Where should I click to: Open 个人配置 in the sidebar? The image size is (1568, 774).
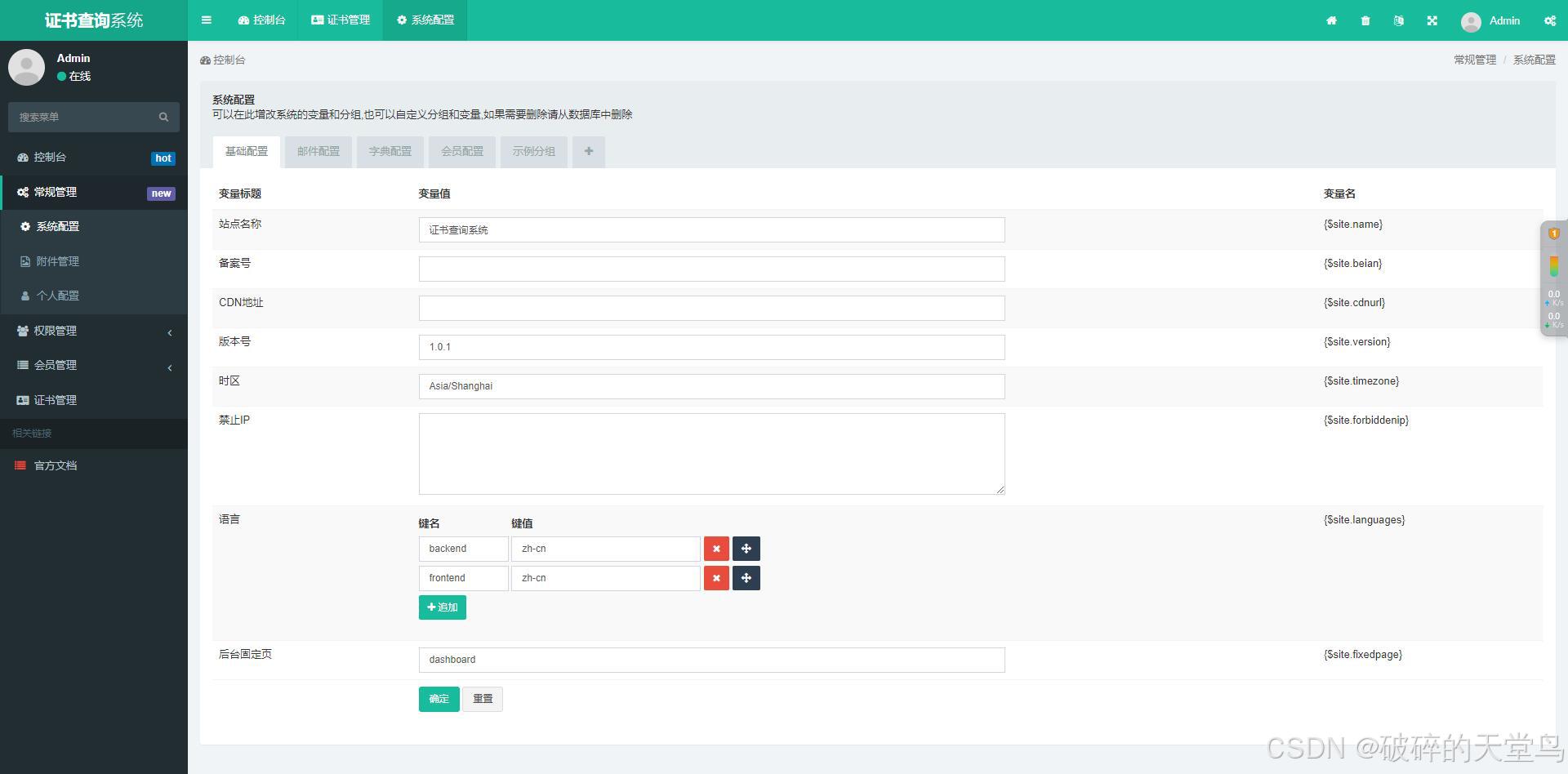click(x=94, y=296)
